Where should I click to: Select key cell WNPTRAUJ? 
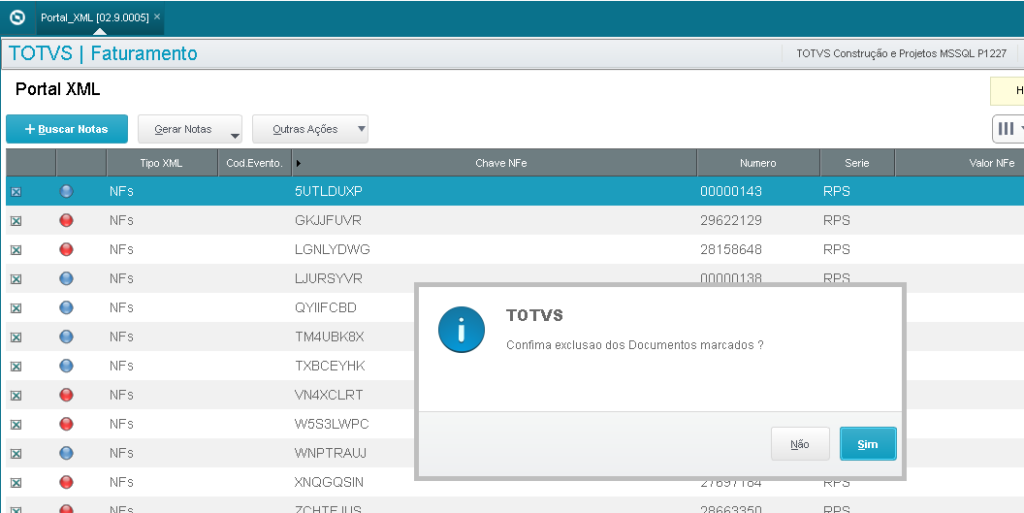[330, 453]
